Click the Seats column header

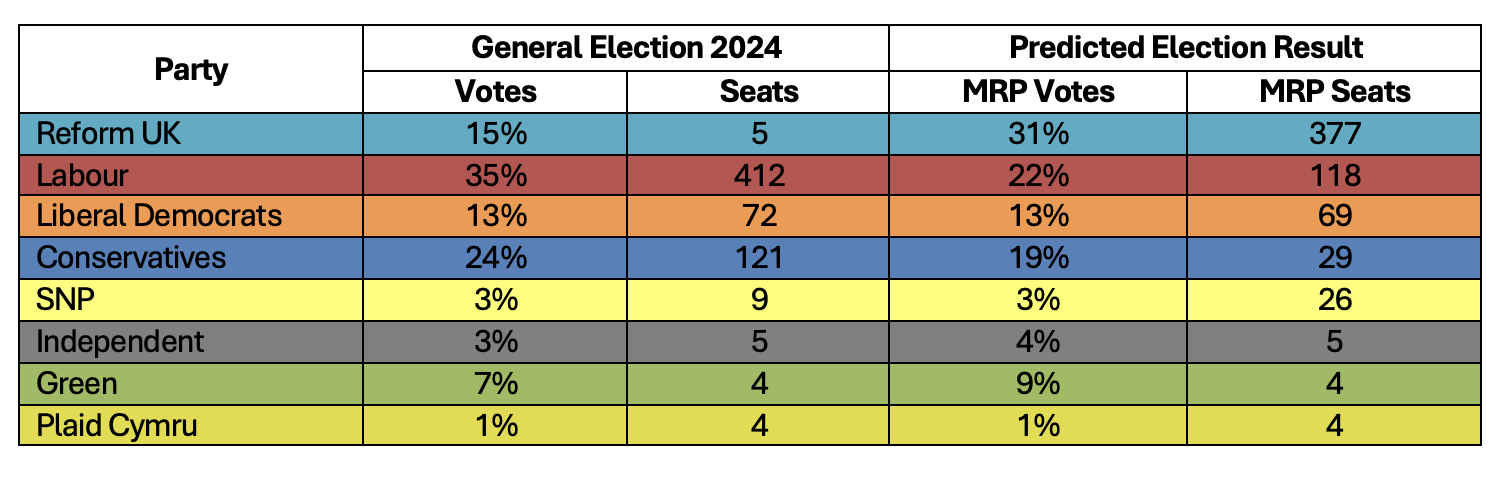pos(759,92)
